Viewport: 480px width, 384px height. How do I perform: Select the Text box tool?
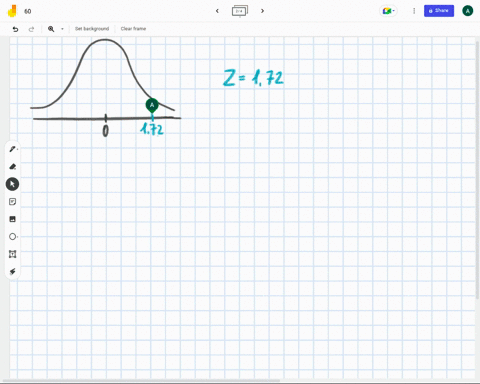[13, 254]
